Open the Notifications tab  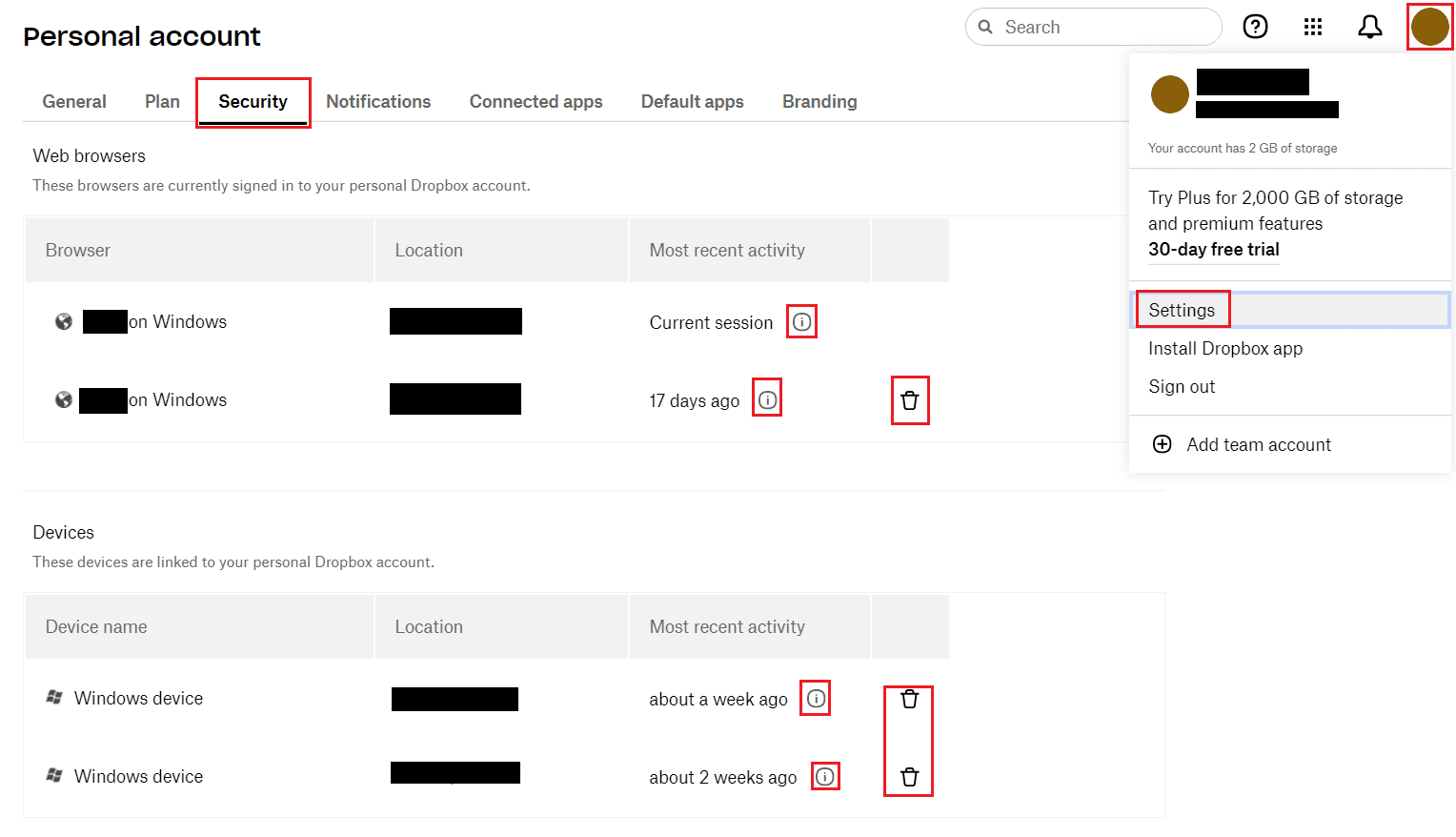pyautogui.click(x=378, y=101)
